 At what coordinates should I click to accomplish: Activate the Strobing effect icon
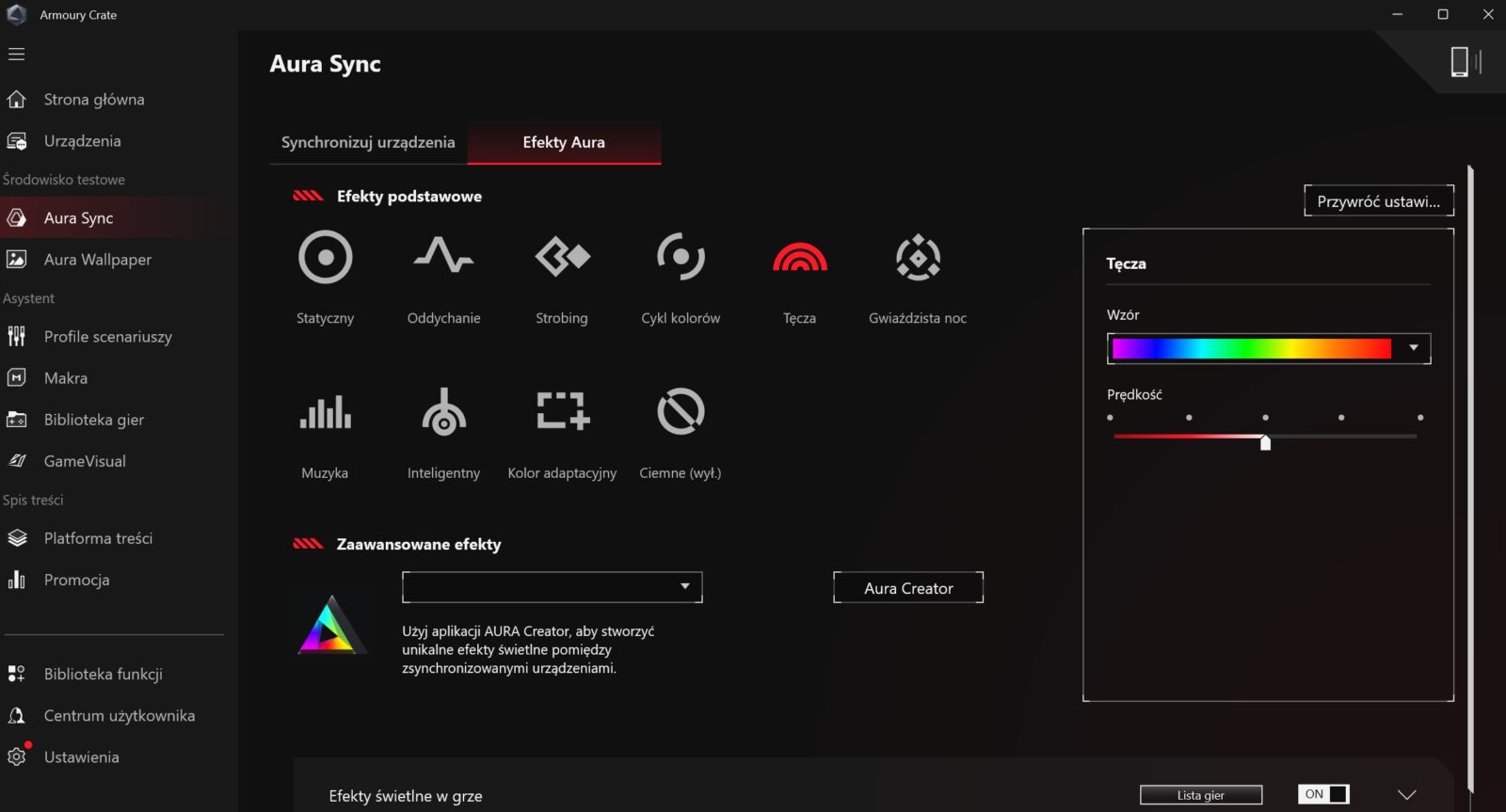[x=562, y=257]
